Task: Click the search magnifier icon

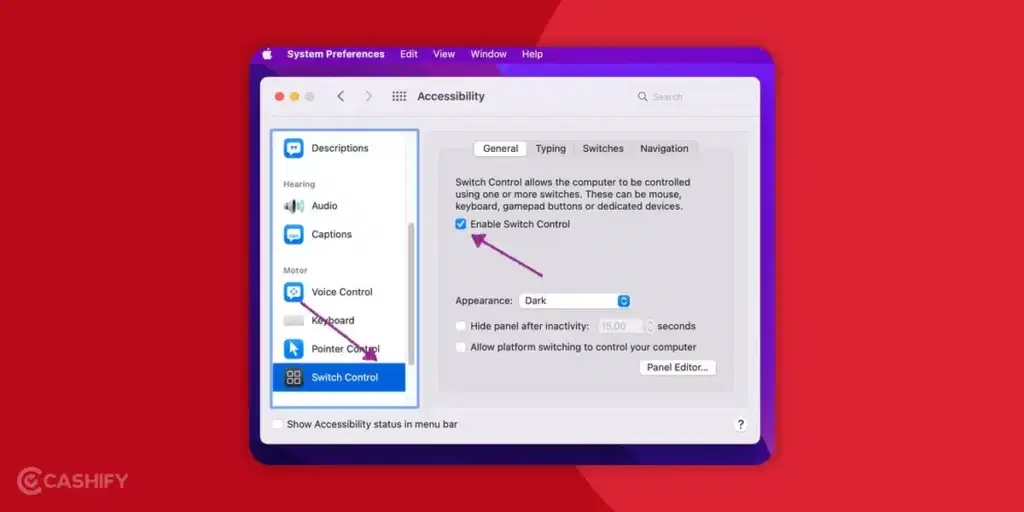Action: pos(643,97)
